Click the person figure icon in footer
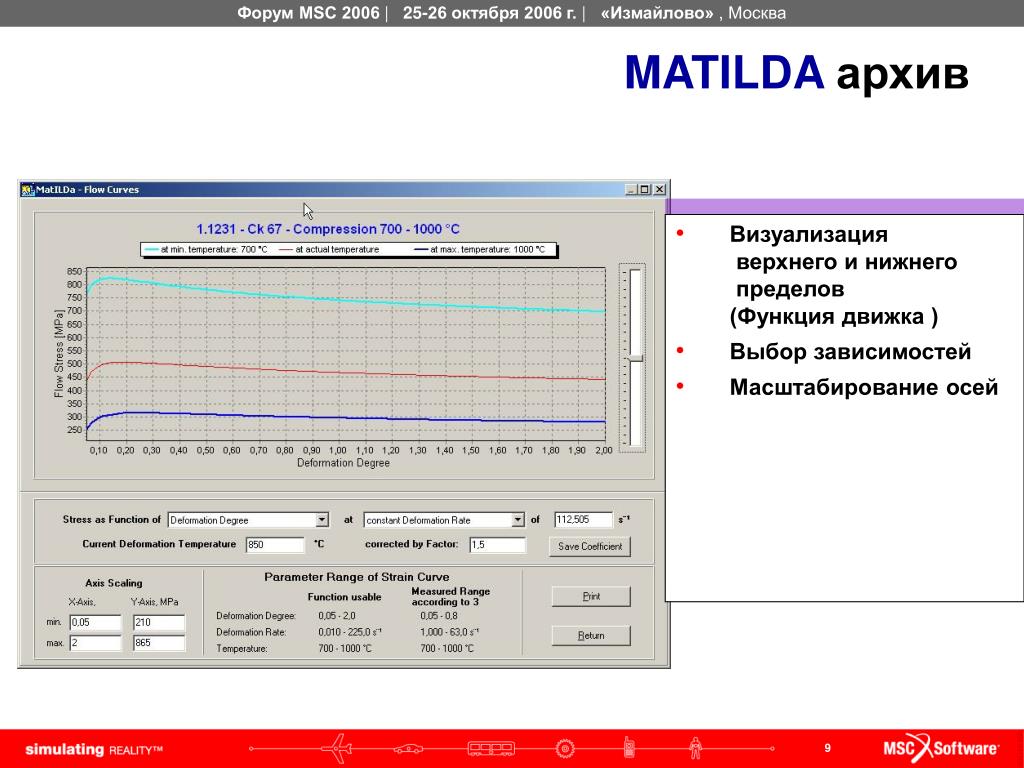 coord(696,748)
